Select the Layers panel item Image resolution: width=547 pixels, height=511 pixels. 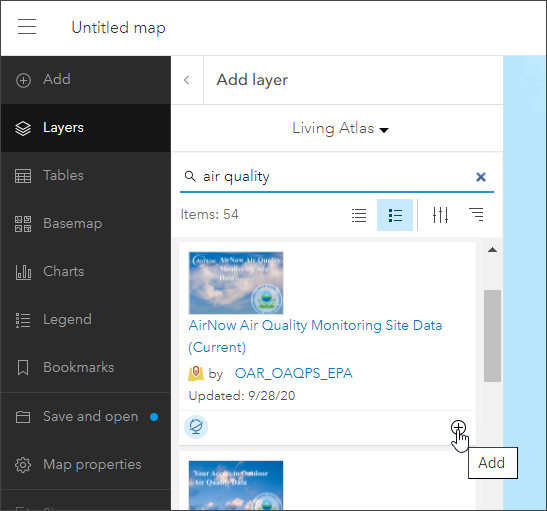point(85,128)
